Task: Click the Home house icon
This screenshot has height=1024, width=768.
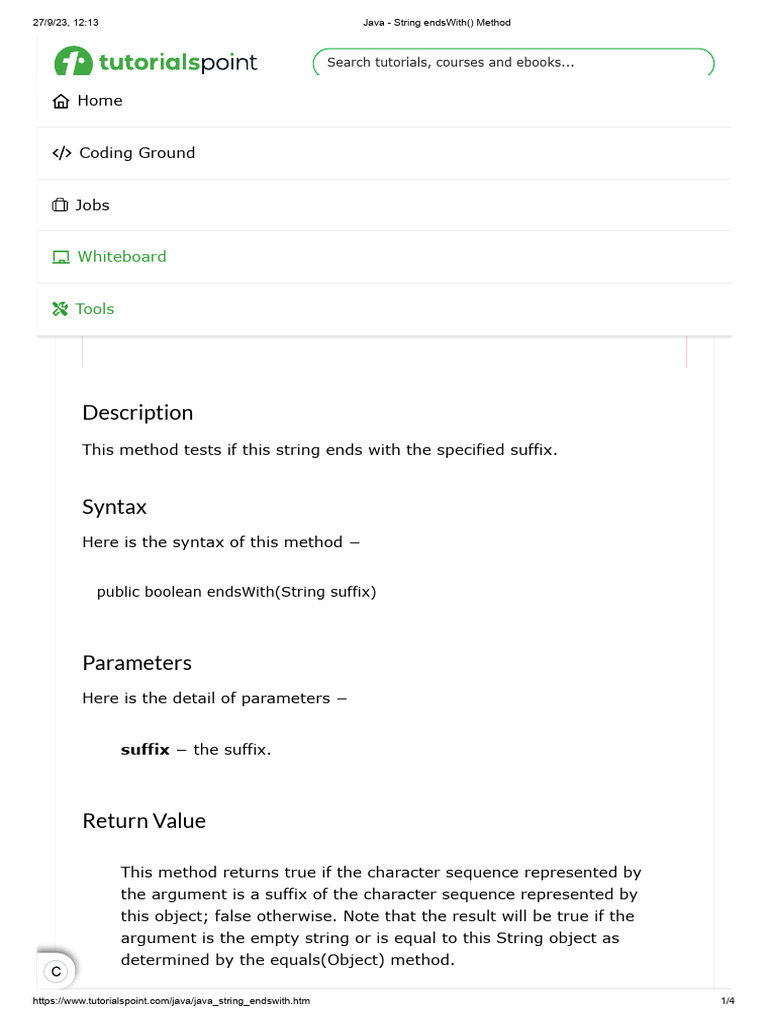Action: 61,101
